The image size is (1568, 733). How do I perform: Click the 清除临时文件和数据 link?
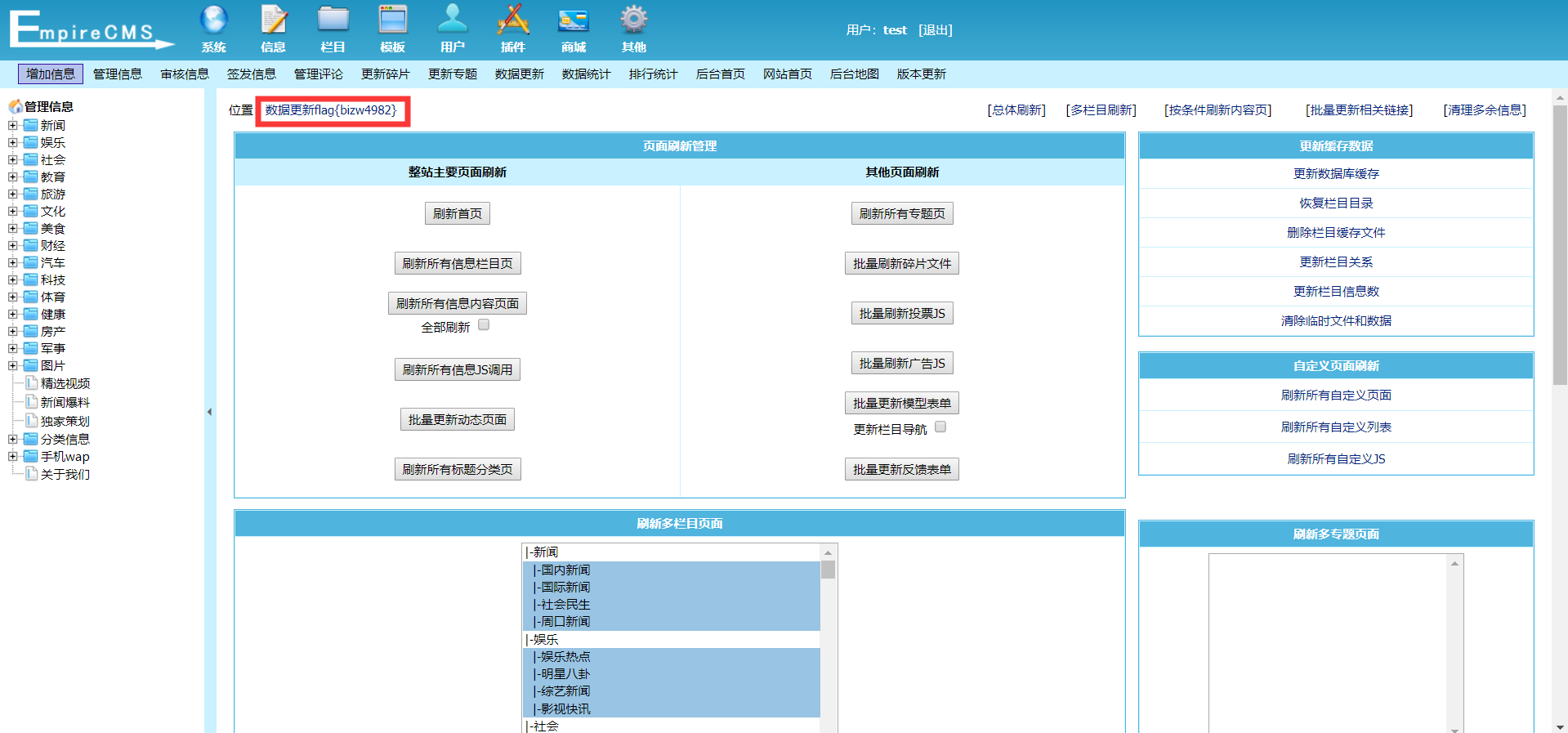[1336, 320]
